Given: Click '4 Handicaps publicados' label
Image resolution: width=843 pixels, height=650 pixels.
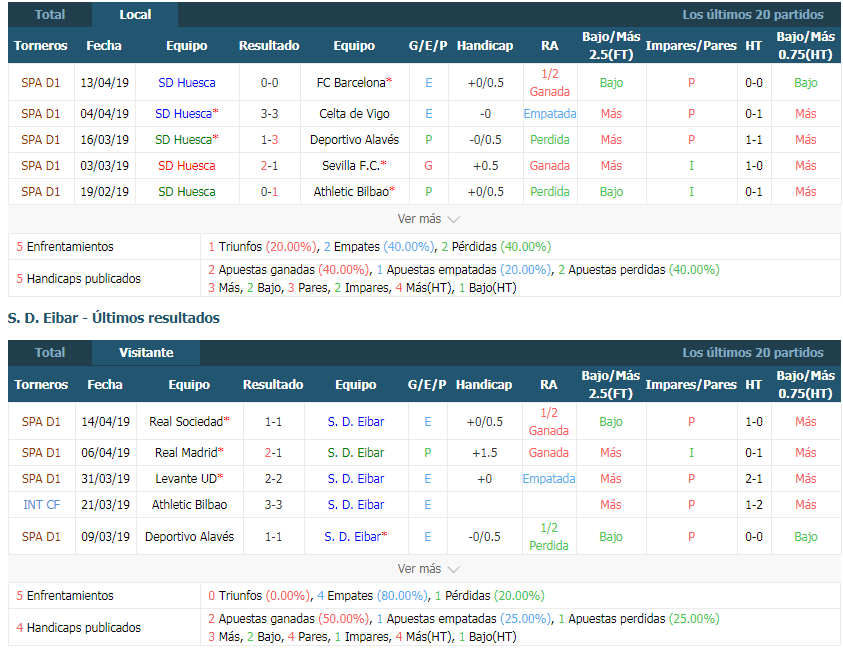Looking at the screenshot, I should [x=78, y=627].
